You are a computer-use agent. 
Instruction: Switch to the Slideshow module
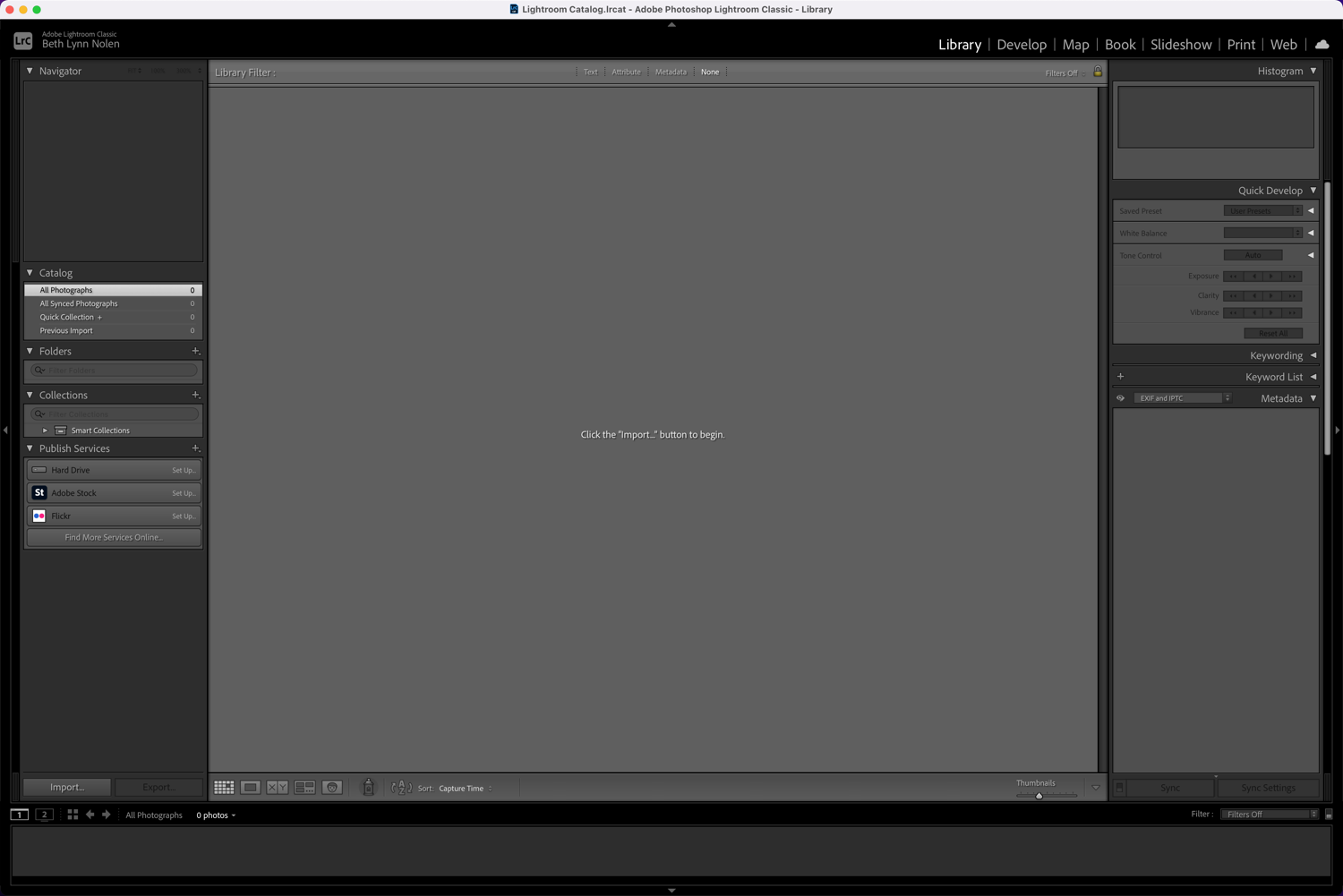coord(1181,44)
